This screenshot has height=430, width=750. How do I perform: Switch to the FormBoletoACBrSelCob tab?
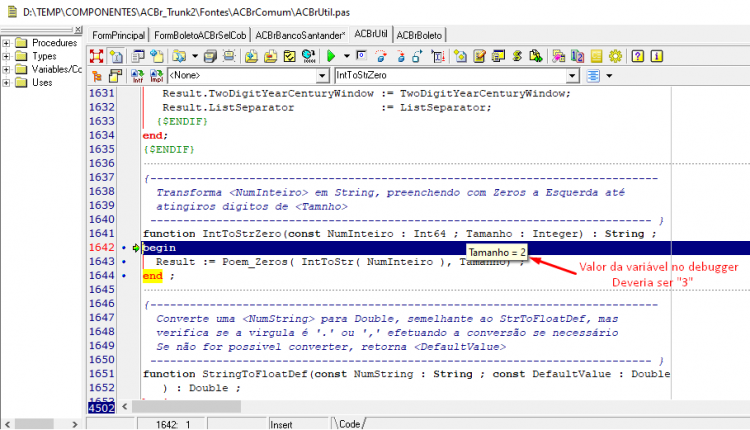coord(200,35)
